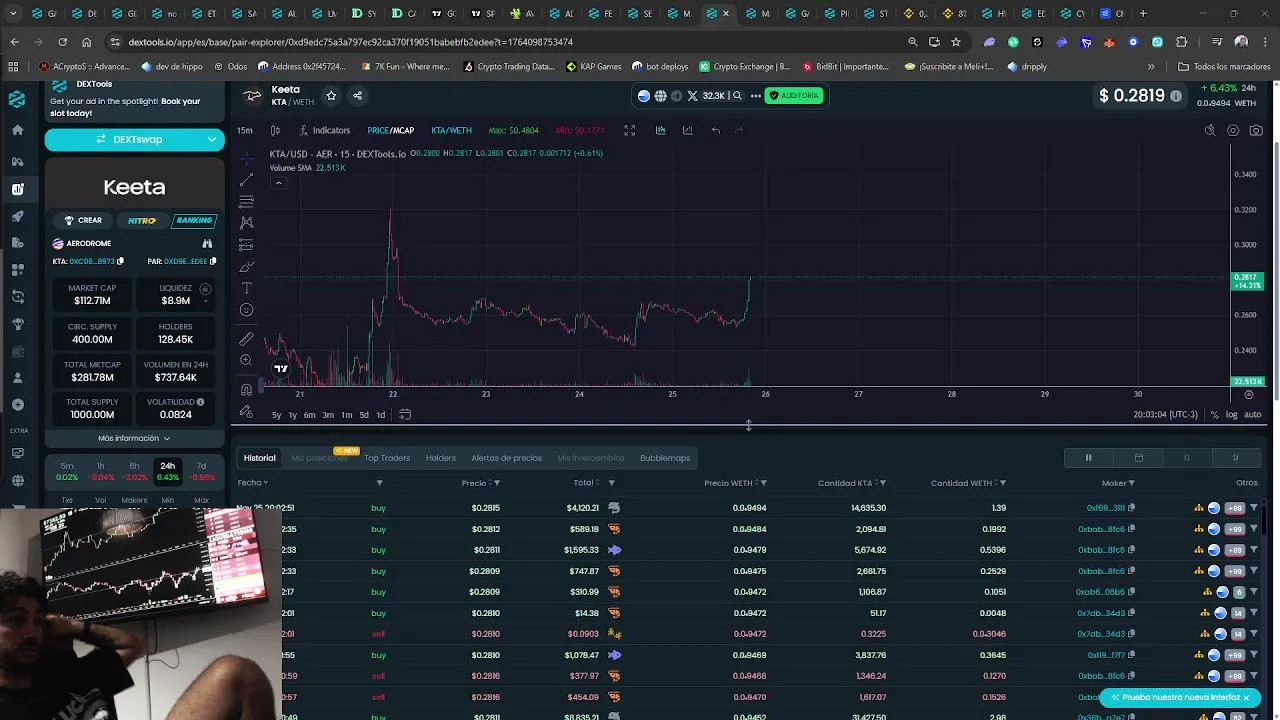
Task: Open the emoji icons tool in chart sidebar
Action: (x=247, y=310)
